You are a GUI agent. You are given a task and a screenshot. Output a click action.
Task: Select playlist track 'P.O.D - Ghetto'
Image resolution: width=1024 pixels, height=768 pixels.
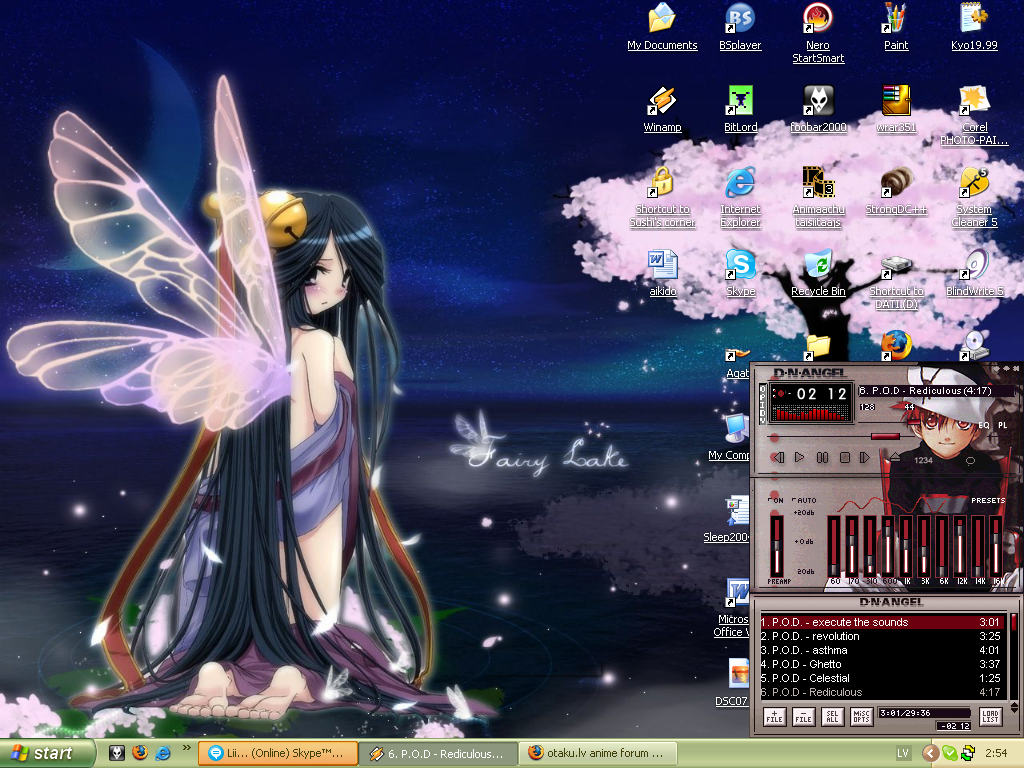coord(880,664)
